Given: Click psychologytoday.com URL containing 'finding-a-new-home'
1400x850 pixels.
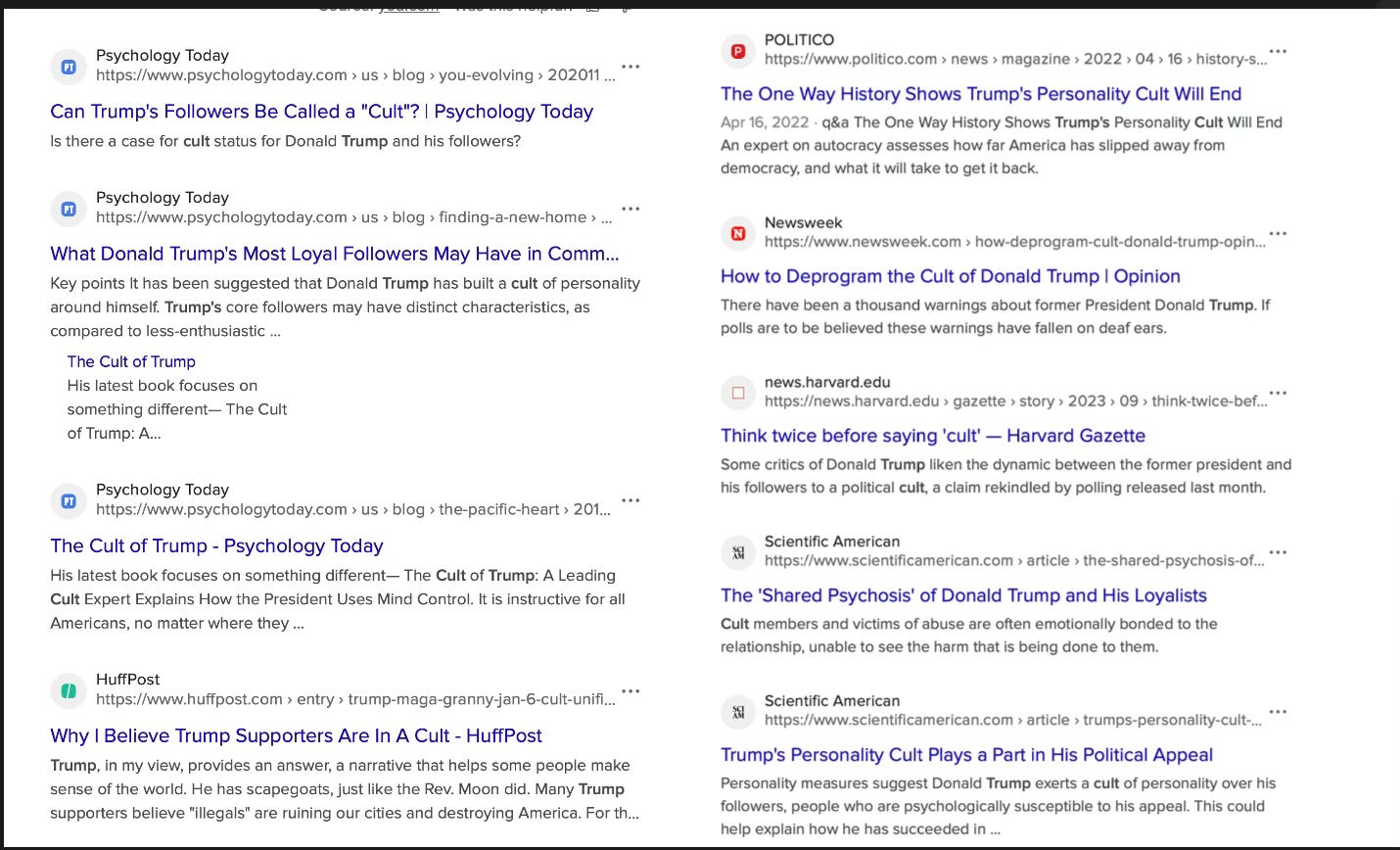Looking at the screenshot, I should [353, 217].
